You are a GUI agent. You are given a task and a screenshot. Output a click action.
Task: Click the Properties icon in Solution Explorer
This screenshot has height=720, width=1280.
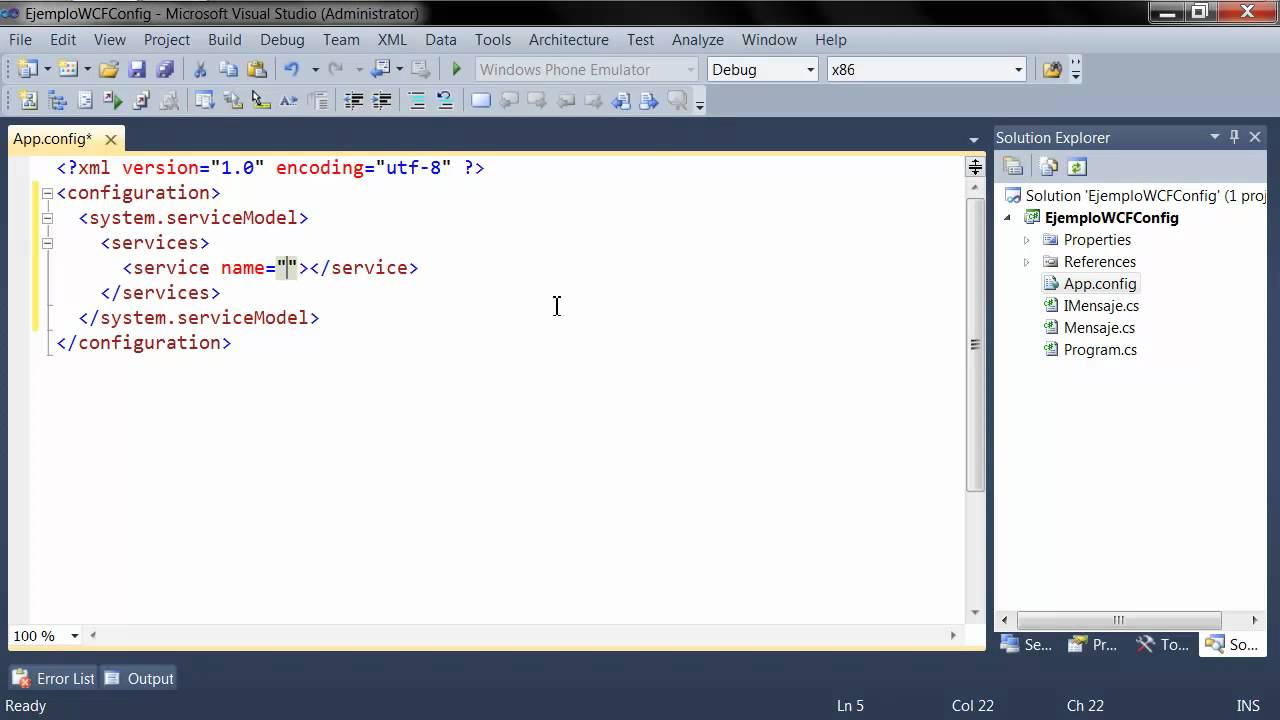1013,167
